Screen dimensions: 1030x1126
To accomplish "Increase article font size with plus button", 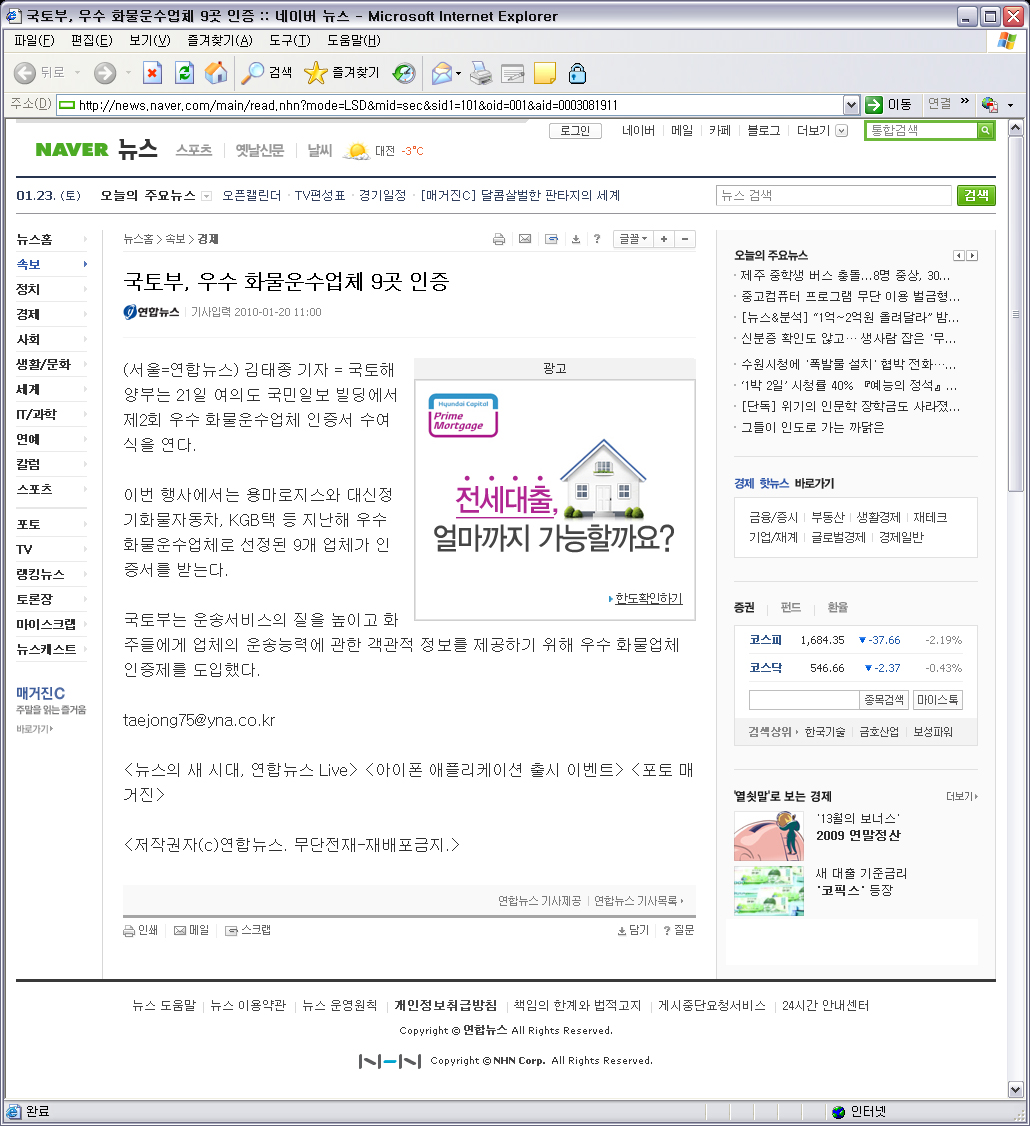I will point(664,239).
